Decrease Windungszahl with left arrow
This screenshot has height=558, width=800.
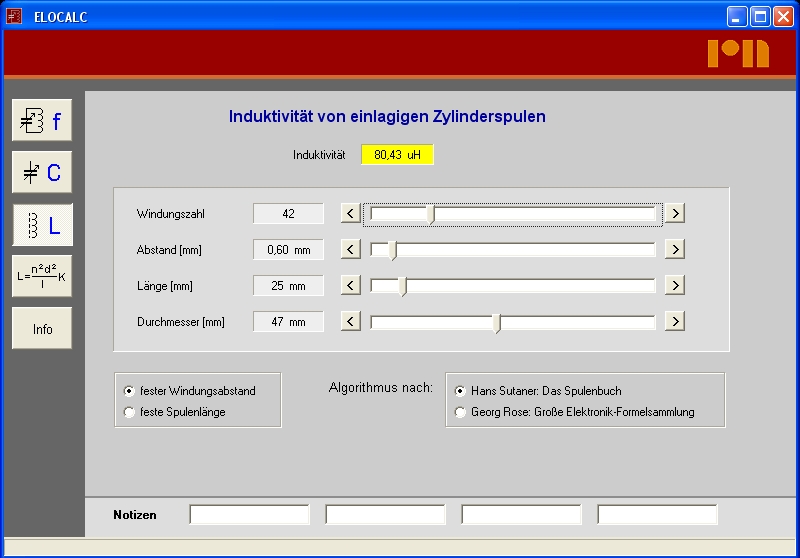(x=350, y=213)
